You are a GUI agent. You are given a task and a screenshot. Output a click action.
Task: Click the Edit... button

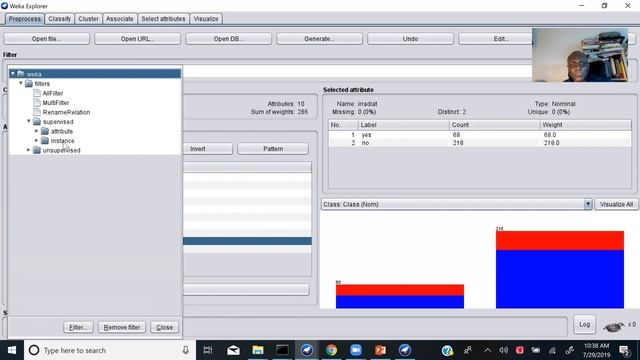[501, 39]
